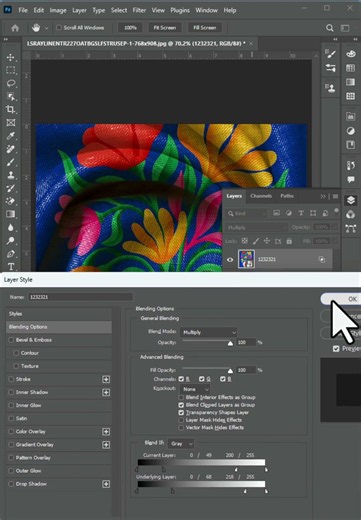Open the Filter menu
Viewport: 361px width, 520px height.
(139, 10)
